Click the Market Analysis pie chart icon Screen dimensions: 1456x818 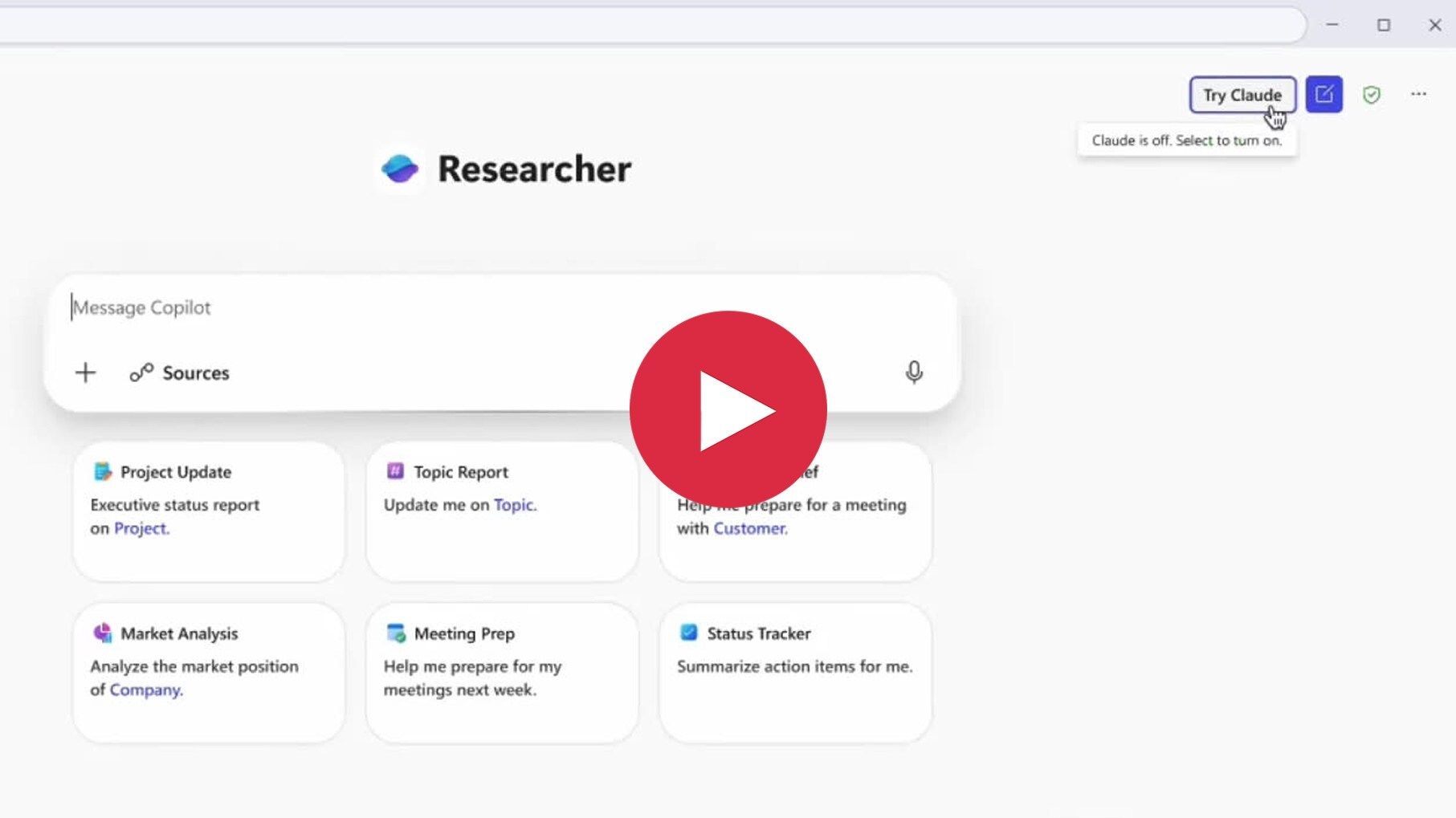pos(102,633)
